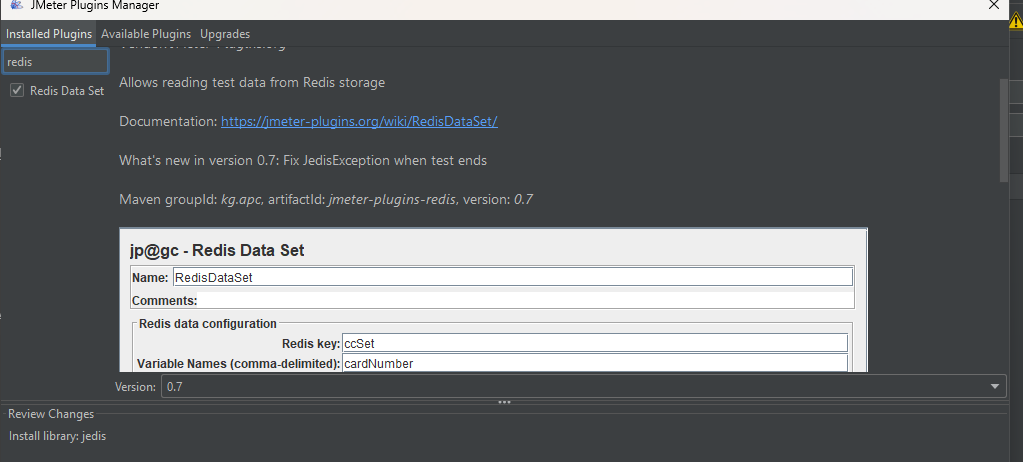
Task: Select the Redis Data Set plugin entry
Action: click(x=67, y=91)
